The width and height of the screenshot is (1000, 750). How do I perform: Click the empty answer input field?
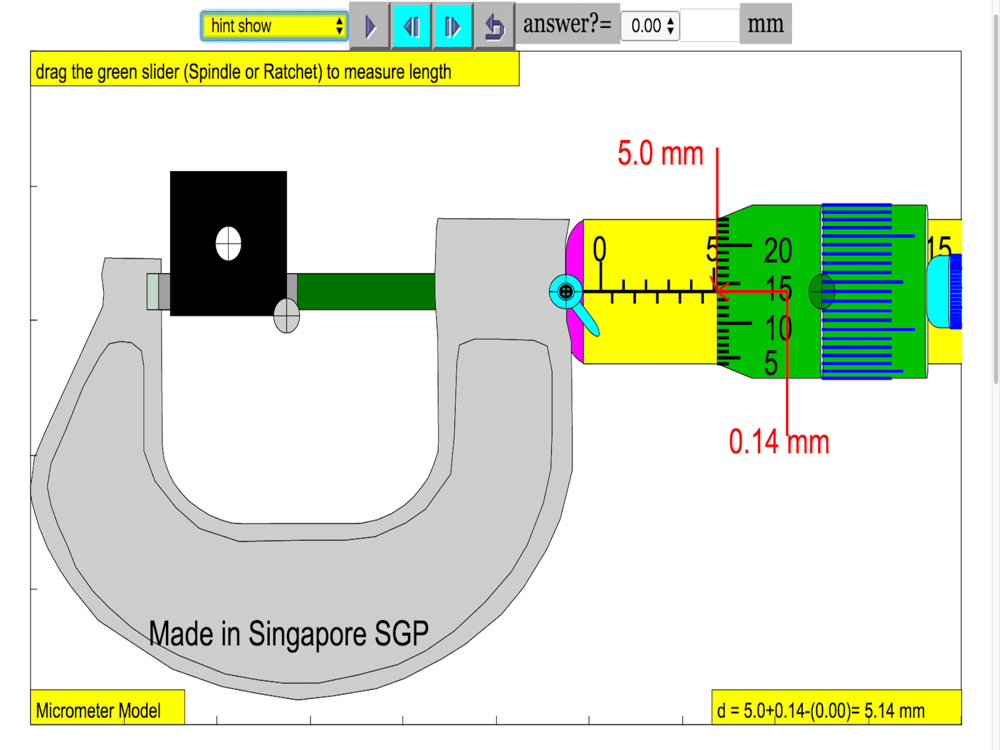point(709,26)
